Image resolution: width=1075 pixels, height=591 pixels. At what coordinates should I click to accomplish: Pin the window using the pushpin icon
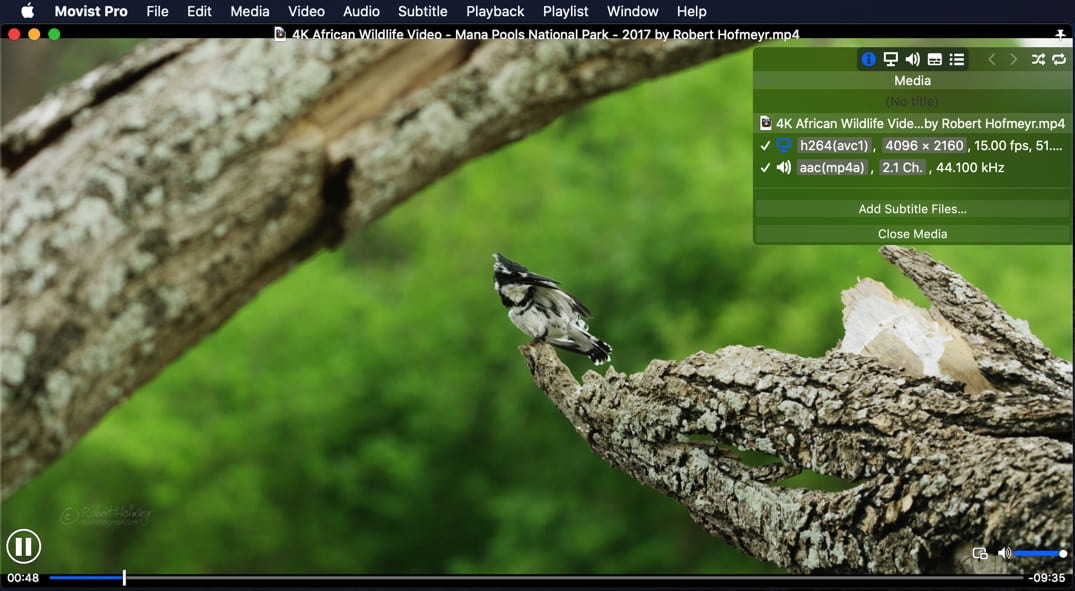point(1060,35)
